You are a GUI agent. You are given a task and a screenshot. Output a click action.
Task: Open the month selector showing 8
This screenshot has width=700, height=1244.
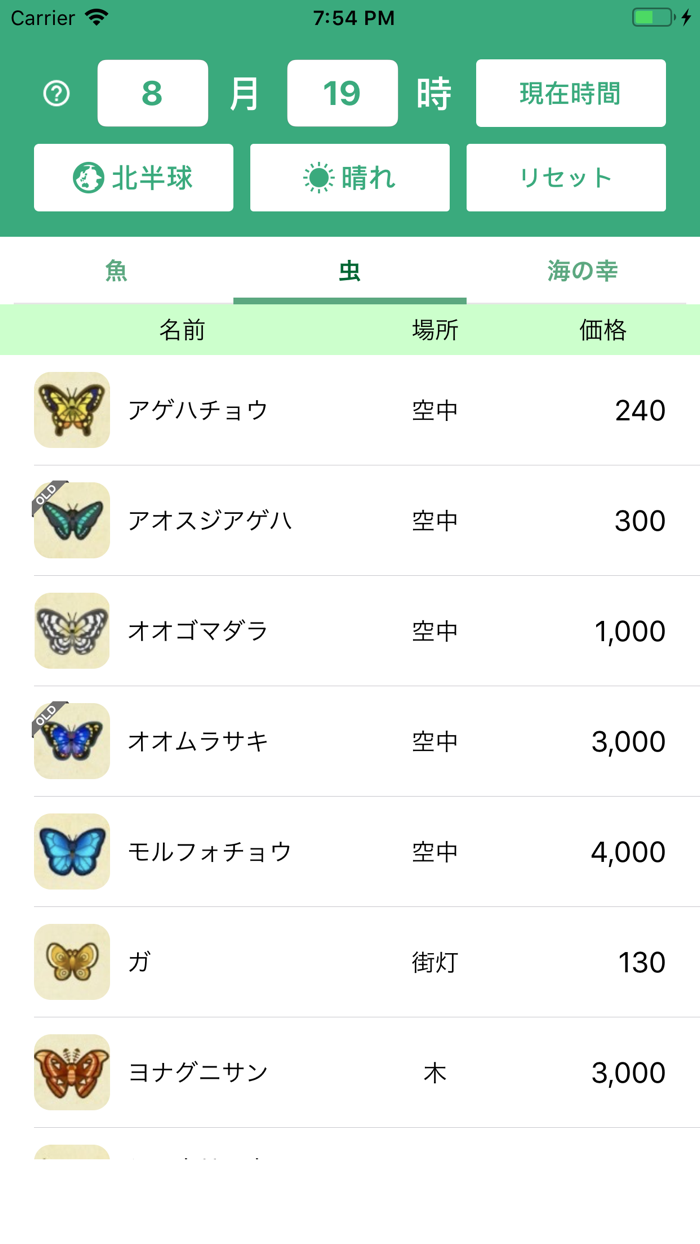click(x=152, y=93)
